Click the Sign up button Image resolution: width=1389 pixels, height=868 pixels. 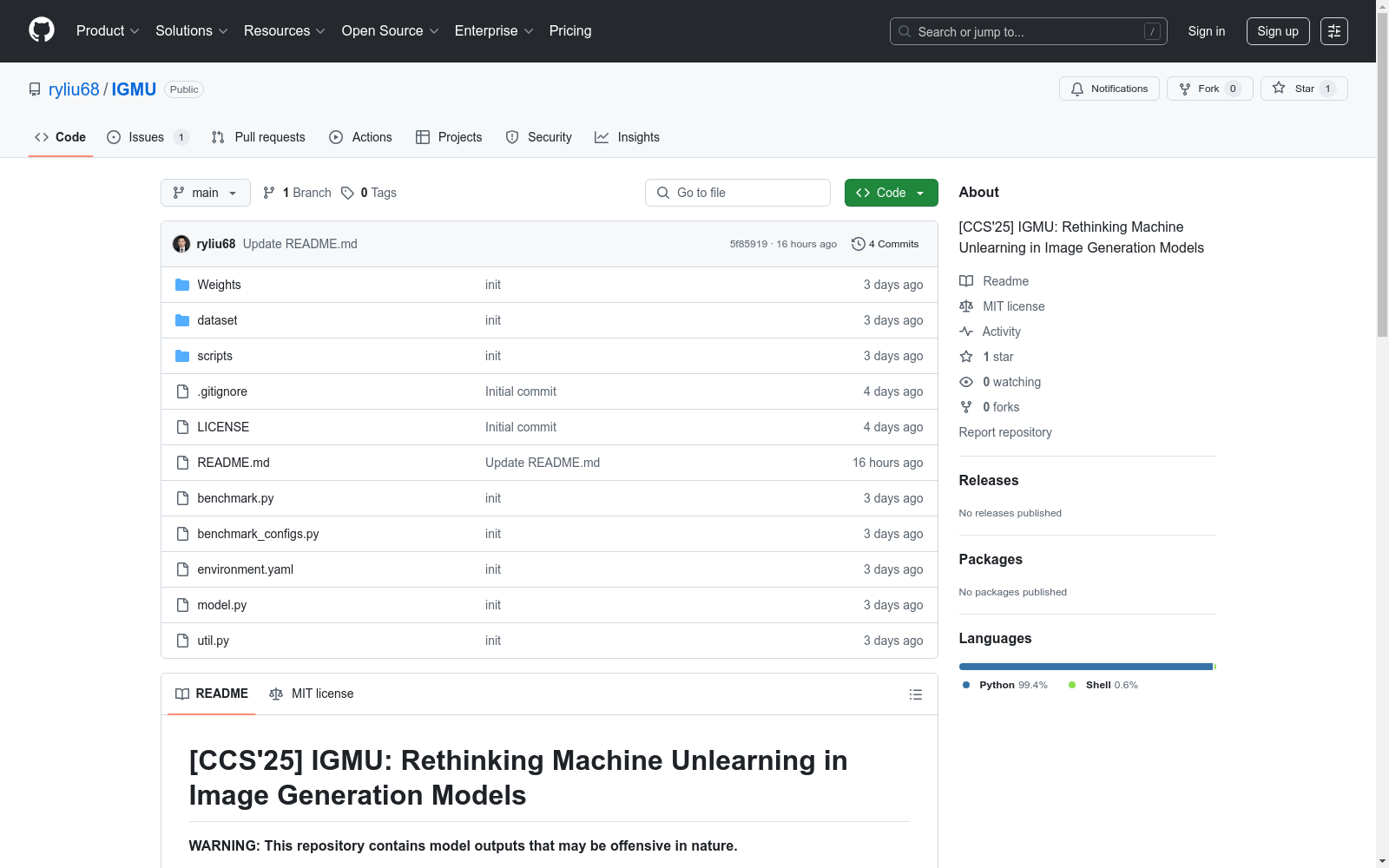tap(1278, 31)
